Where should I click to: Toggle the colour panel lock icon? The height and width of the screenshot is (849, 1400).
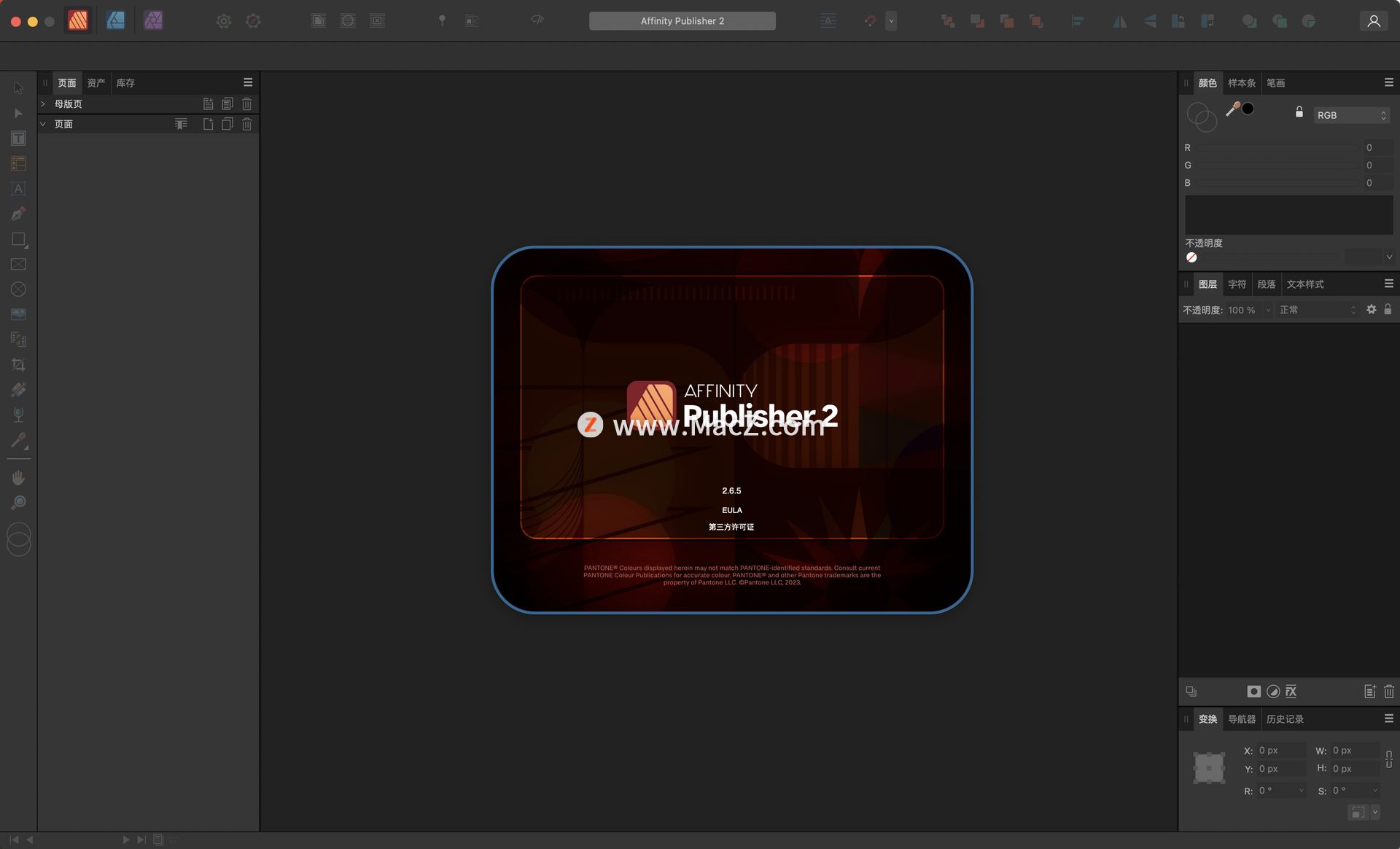point(1299,112)
